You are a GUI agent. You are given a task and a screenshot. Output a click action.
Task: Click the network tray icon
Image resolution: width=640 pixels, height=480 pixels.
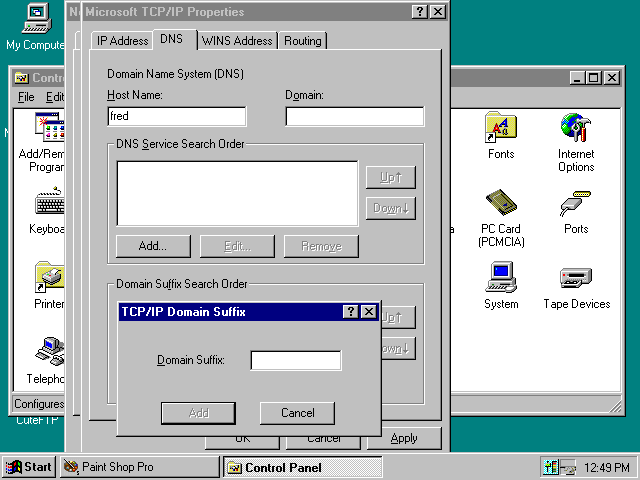pos(568,467)
